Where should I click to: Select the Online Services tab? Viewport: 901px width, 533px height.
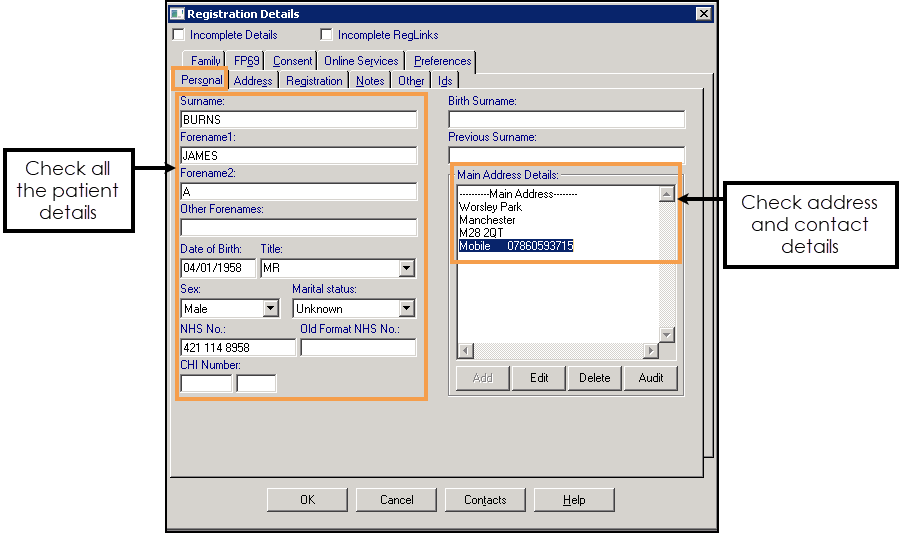pos(361,61)
